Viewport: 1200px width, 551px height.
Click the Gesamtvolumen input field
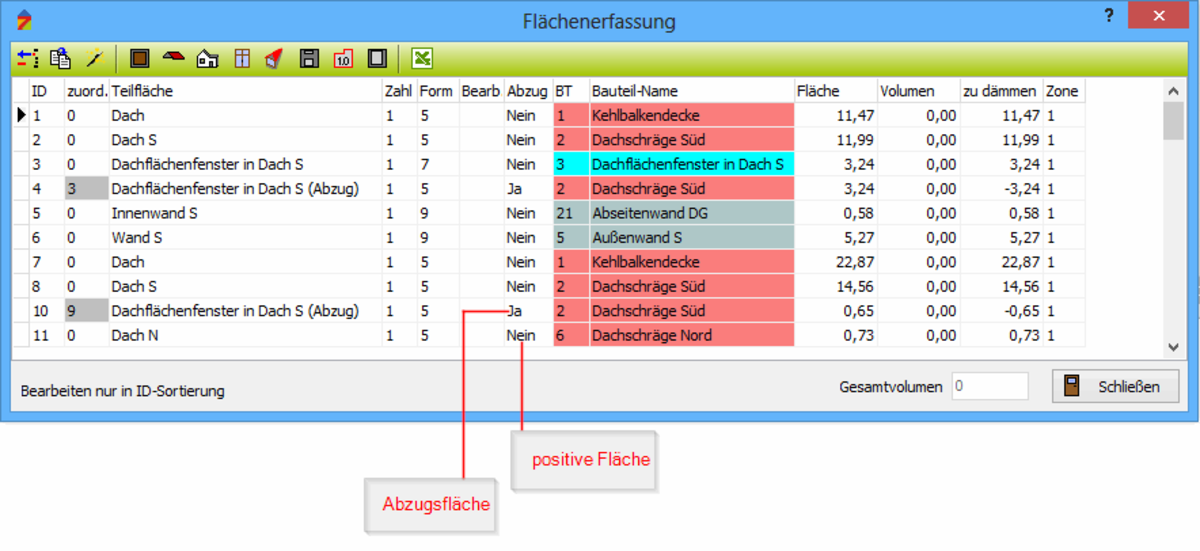(989, 386)
